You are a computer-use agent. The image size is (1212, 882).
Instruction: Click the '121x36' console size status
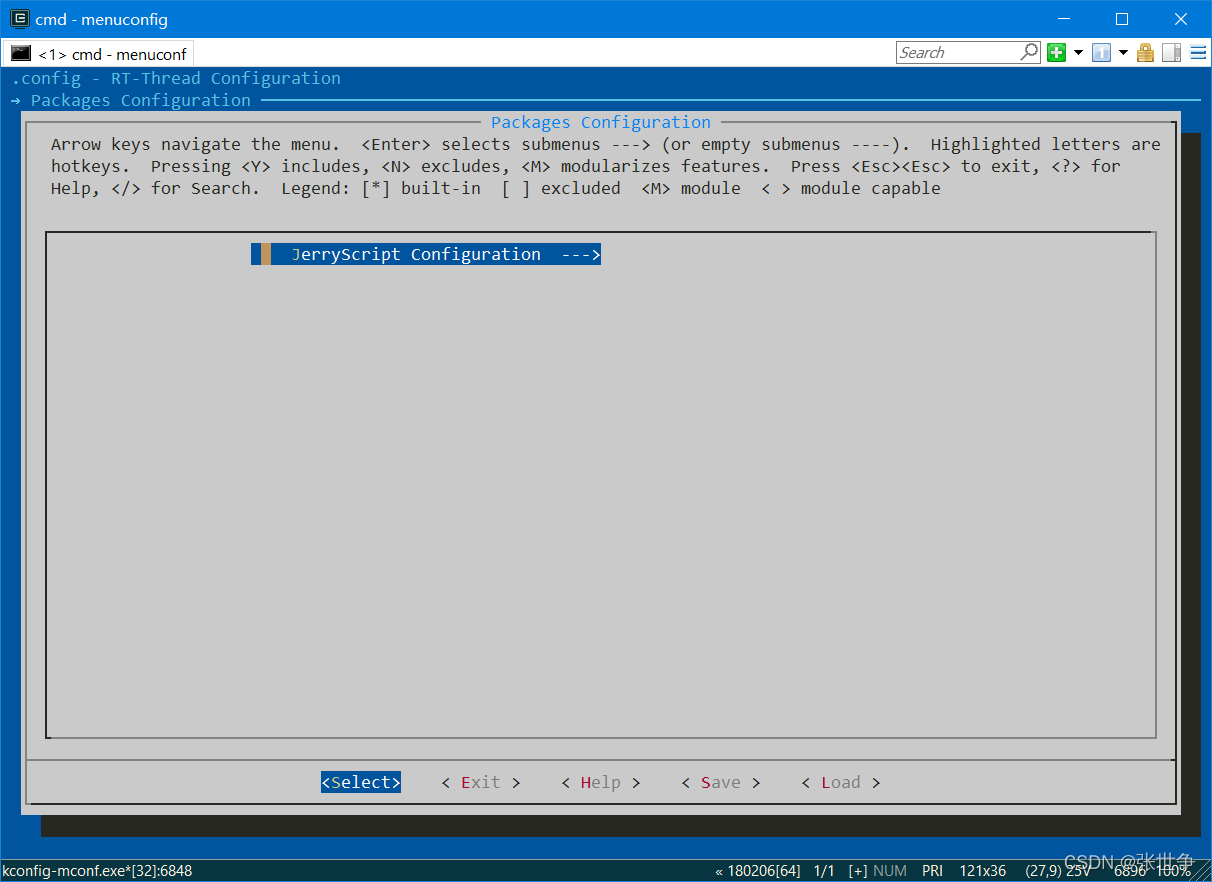(982, 871)
